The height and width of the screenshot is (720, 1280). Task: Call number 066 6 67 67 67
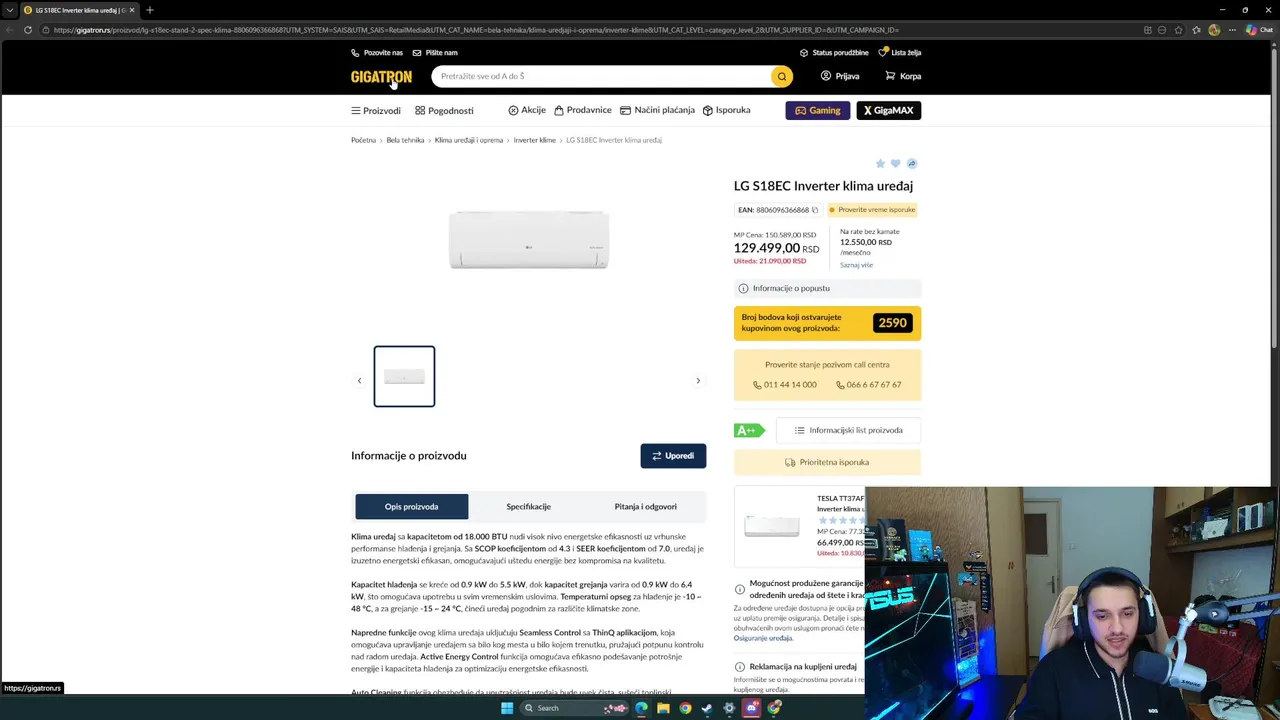point(869,384)
